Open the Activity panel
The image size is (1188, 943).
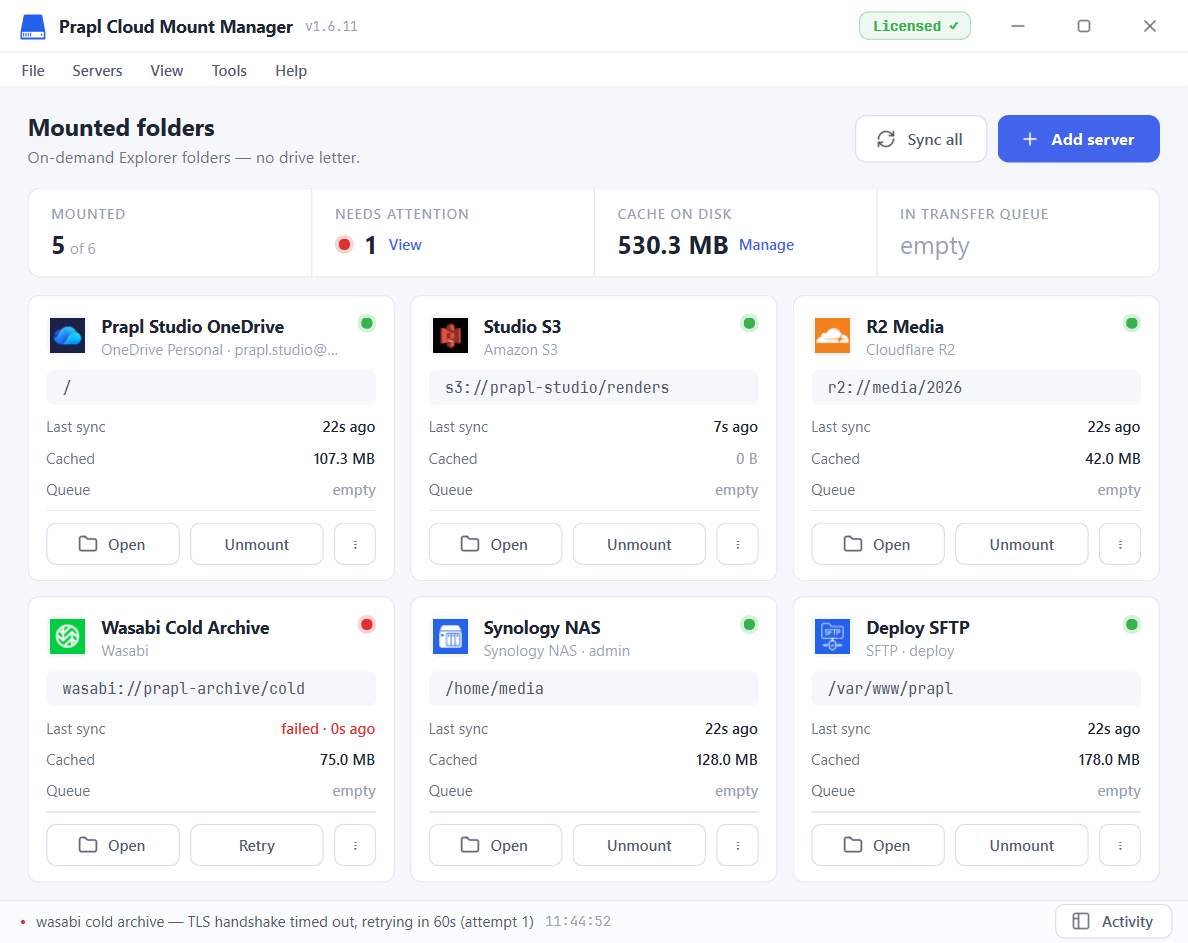point(1113,921)
